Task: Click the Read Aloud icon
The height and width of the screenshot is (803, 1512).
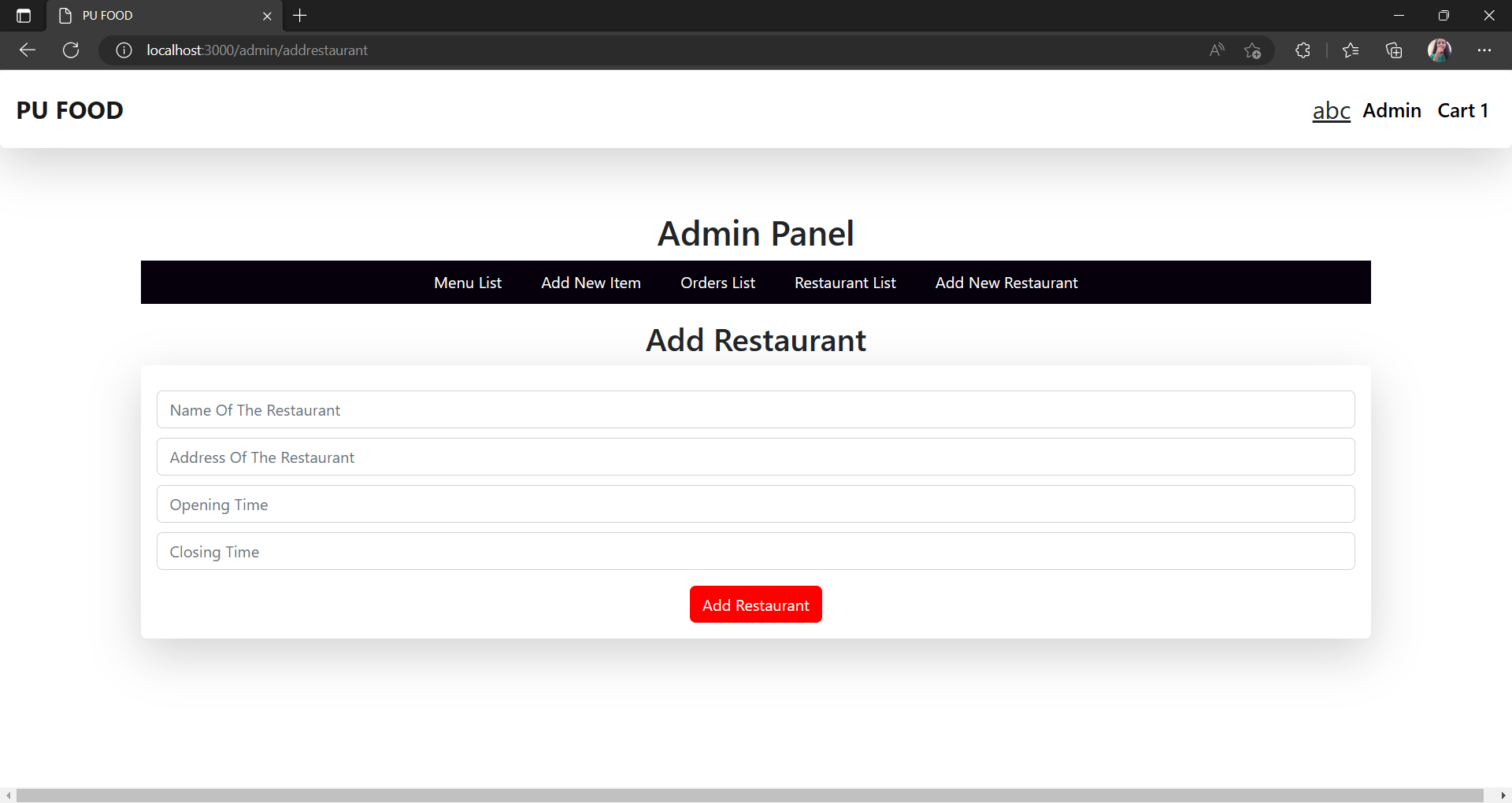Action: 1216,50
